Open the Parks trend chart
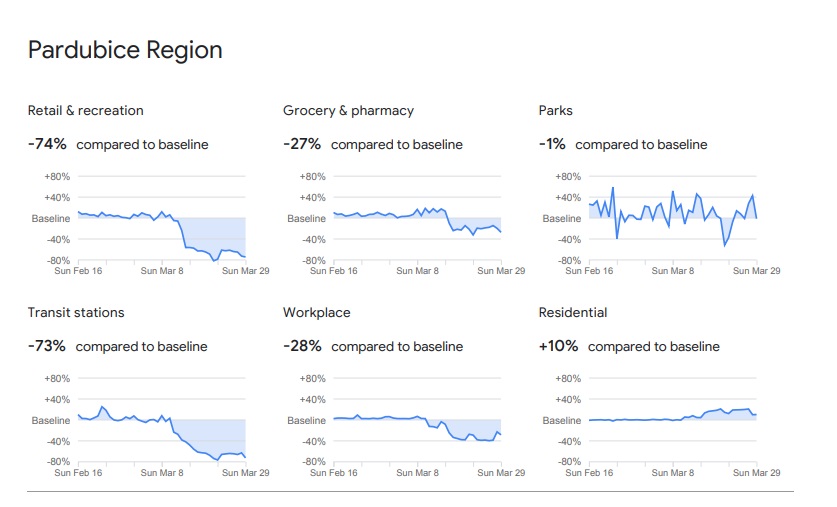This screenshot has height=507, width=837. pyautogui.click(x=672, y=219)
